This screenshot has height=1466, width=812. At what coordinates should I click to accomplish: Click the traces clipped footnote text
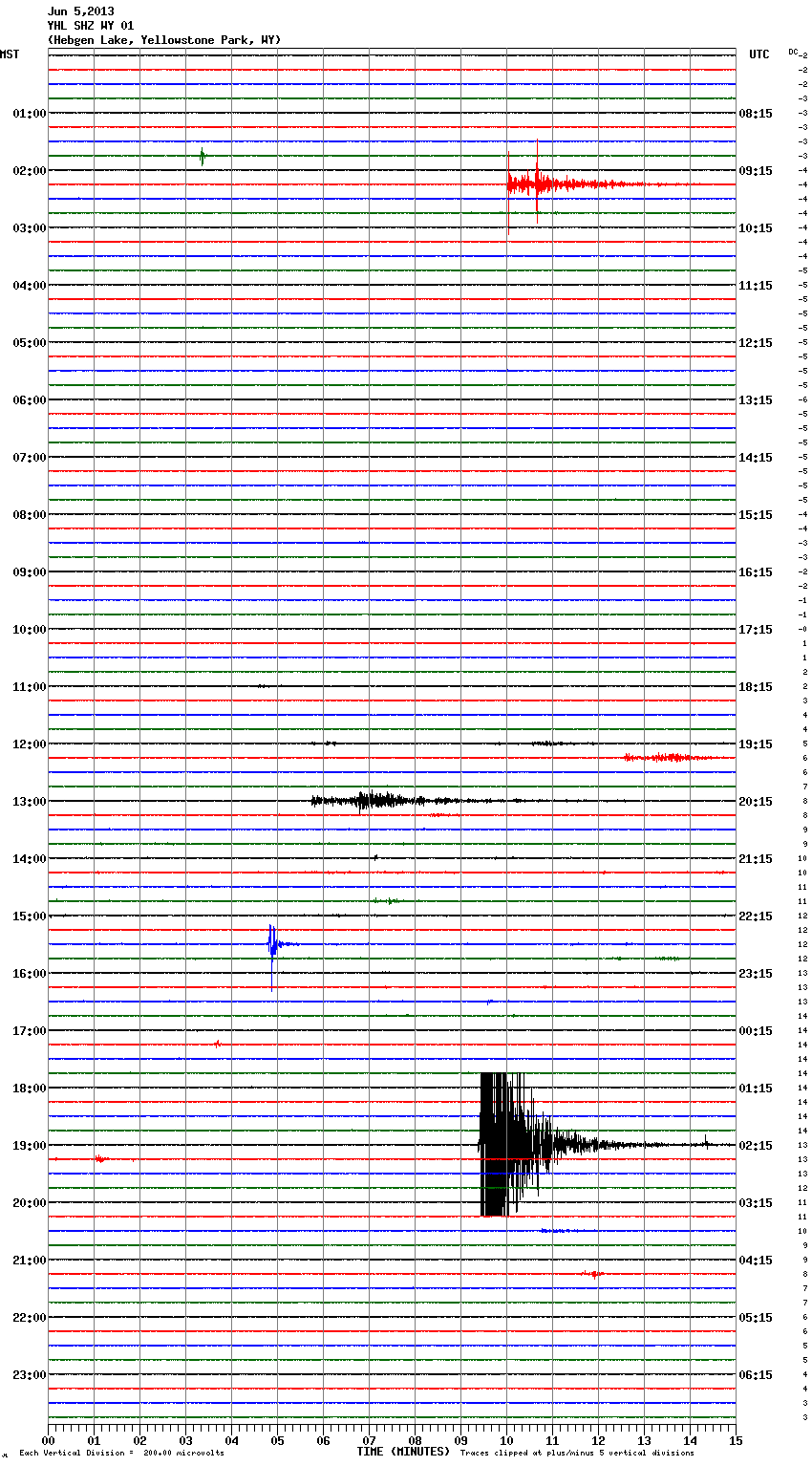577,1453
